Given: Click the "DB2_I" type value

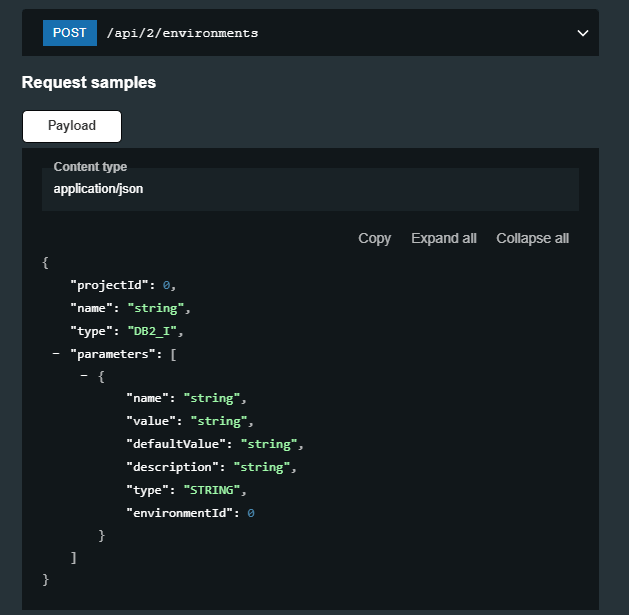Looking at the screenshot, I should click(x=158, y=330).
